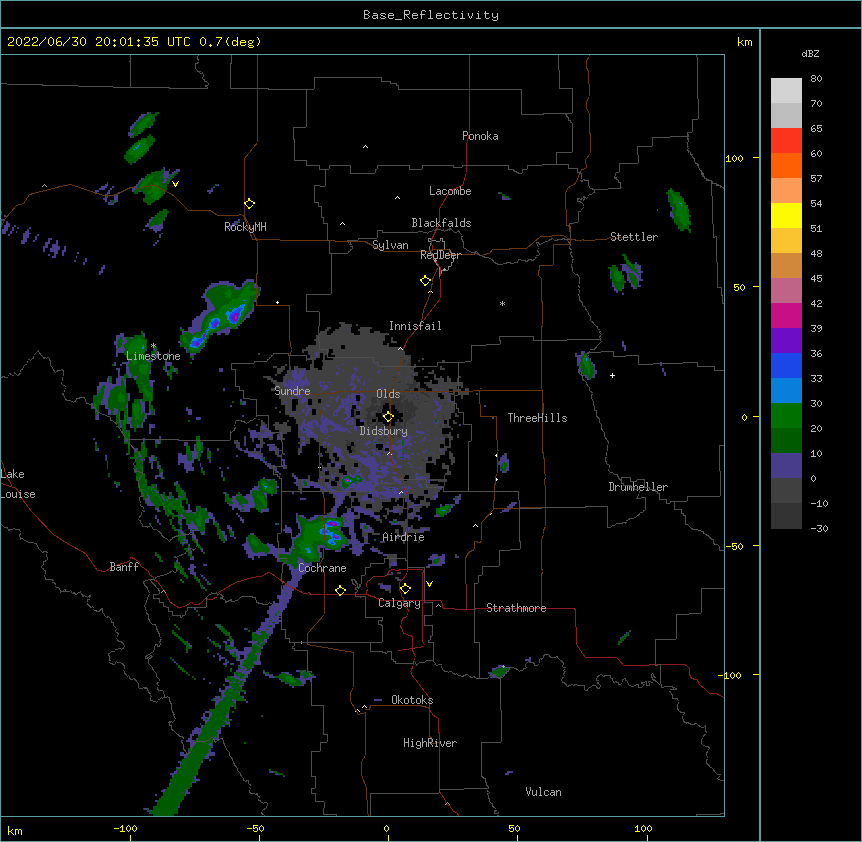Click the -50 tick on the right axis
This screenshot has width=862, height=842.
click(734, 546)
